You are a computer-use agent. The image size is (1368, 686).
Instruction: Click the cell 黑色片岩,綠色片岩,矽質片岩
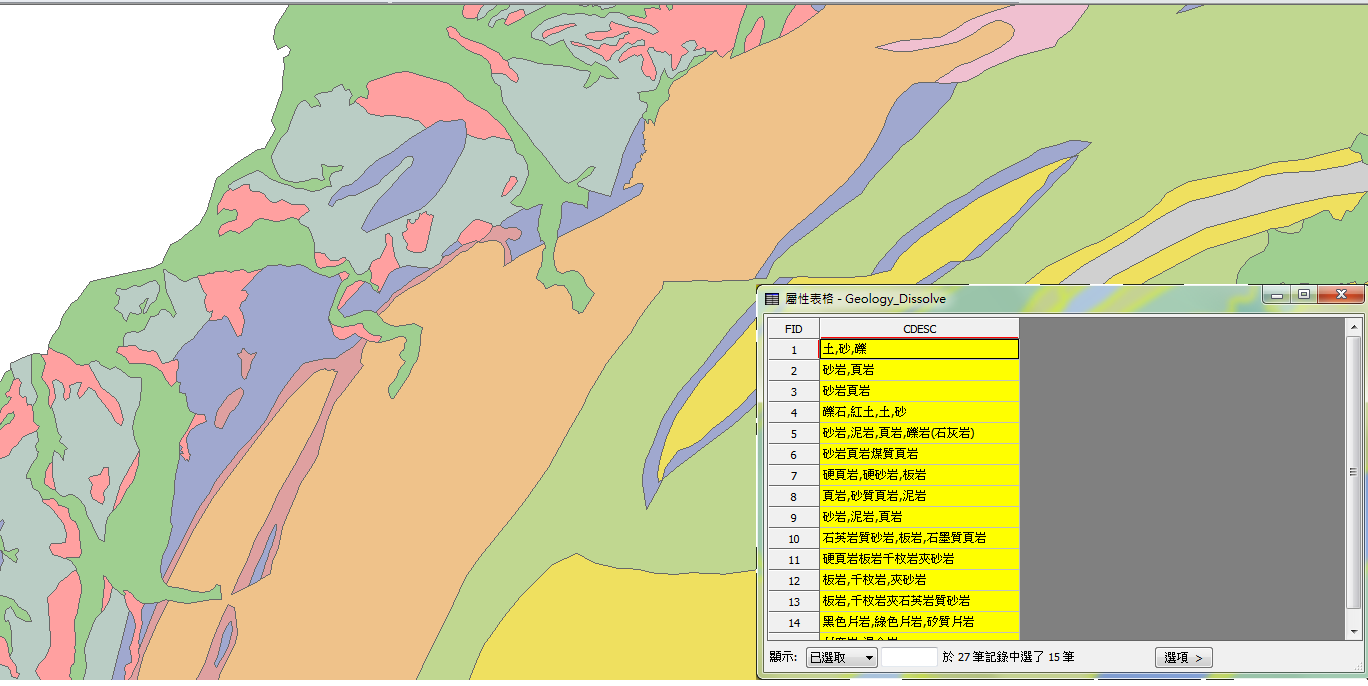coord(919,622)
